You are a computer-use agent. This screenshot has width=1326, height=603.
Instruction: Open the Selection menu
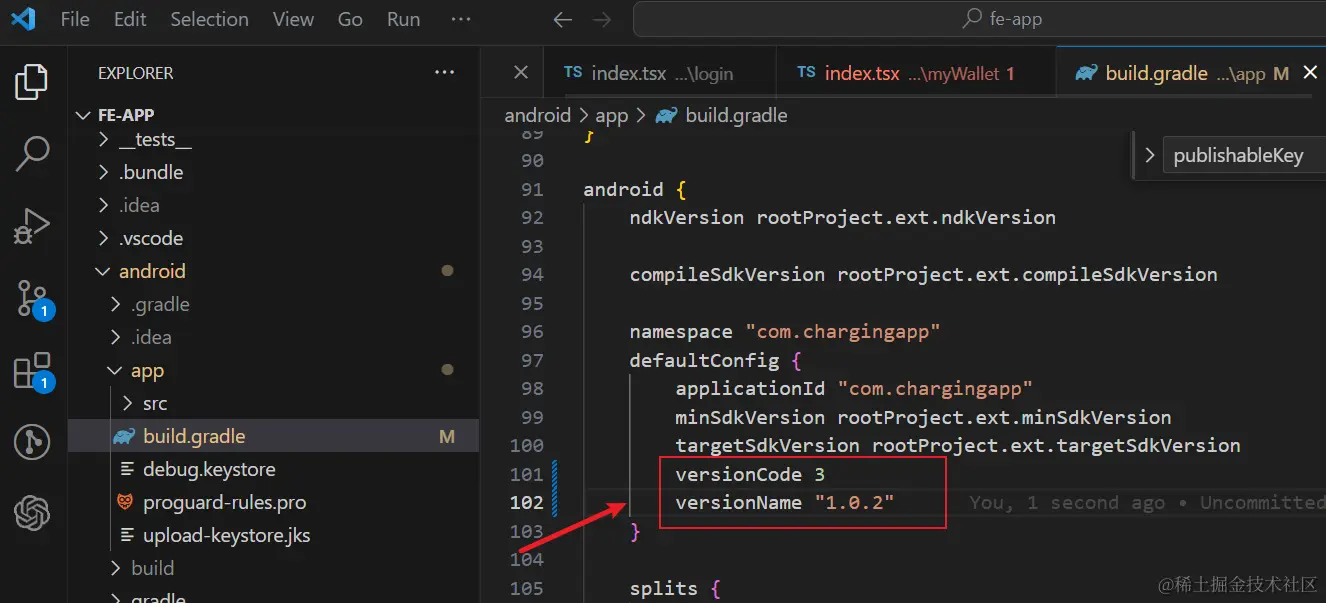click(x=209, y=19)
